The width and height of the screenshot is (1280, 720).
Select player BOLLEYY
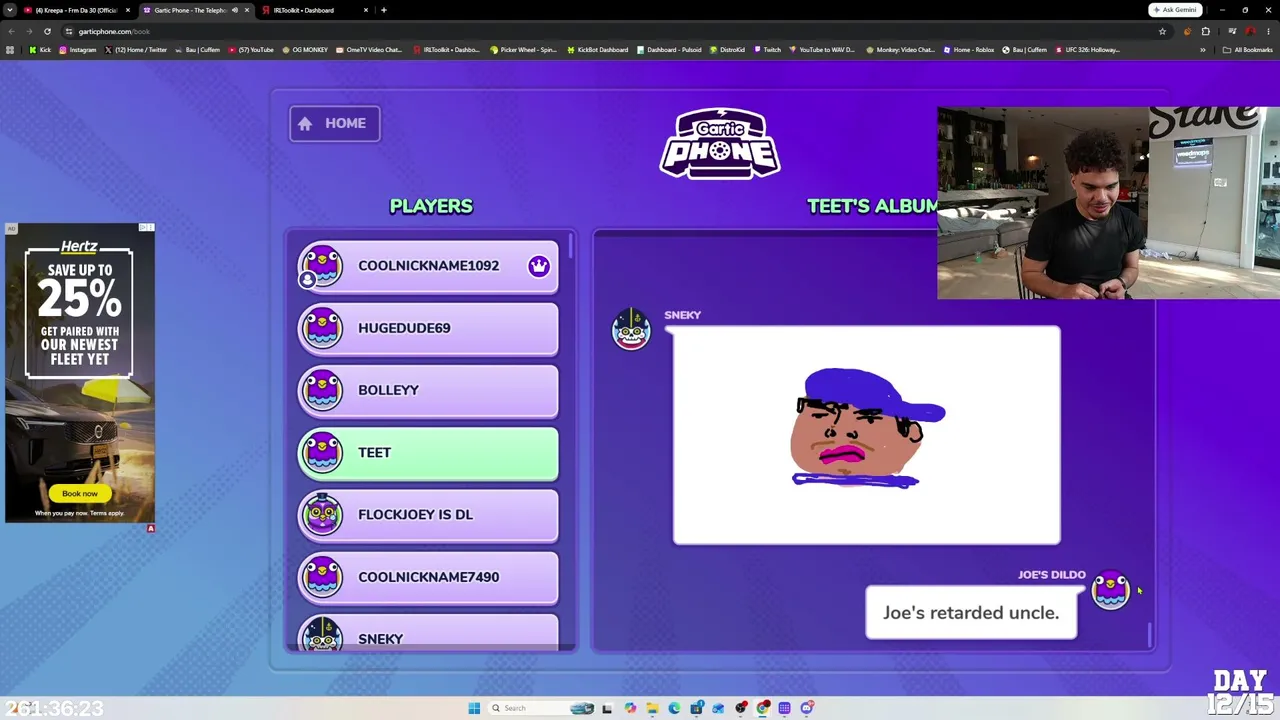(428, 390)
